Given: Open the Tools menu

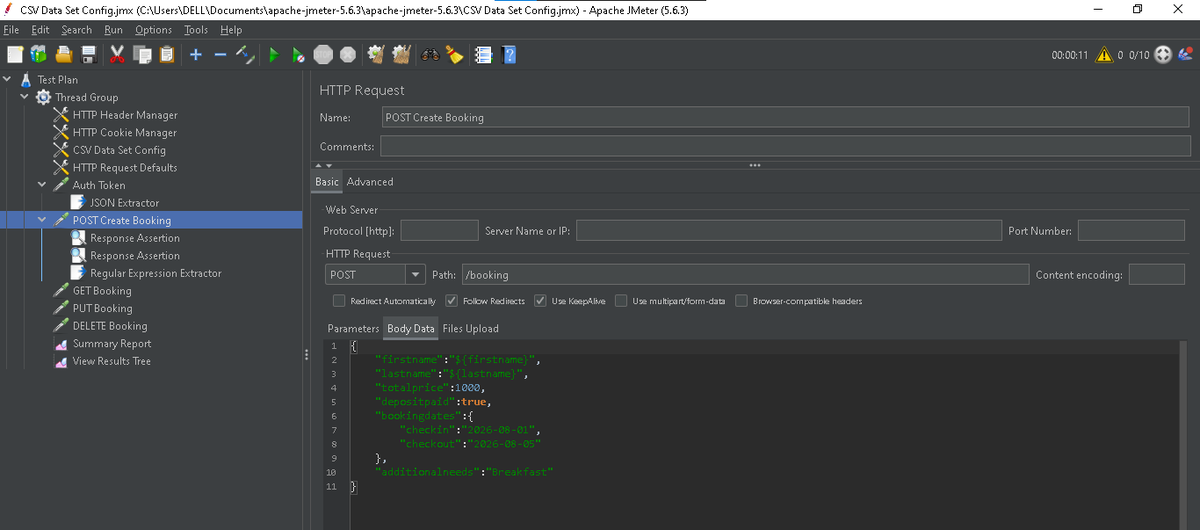Looking at the screenshot, I should click(x=196, y=30).
